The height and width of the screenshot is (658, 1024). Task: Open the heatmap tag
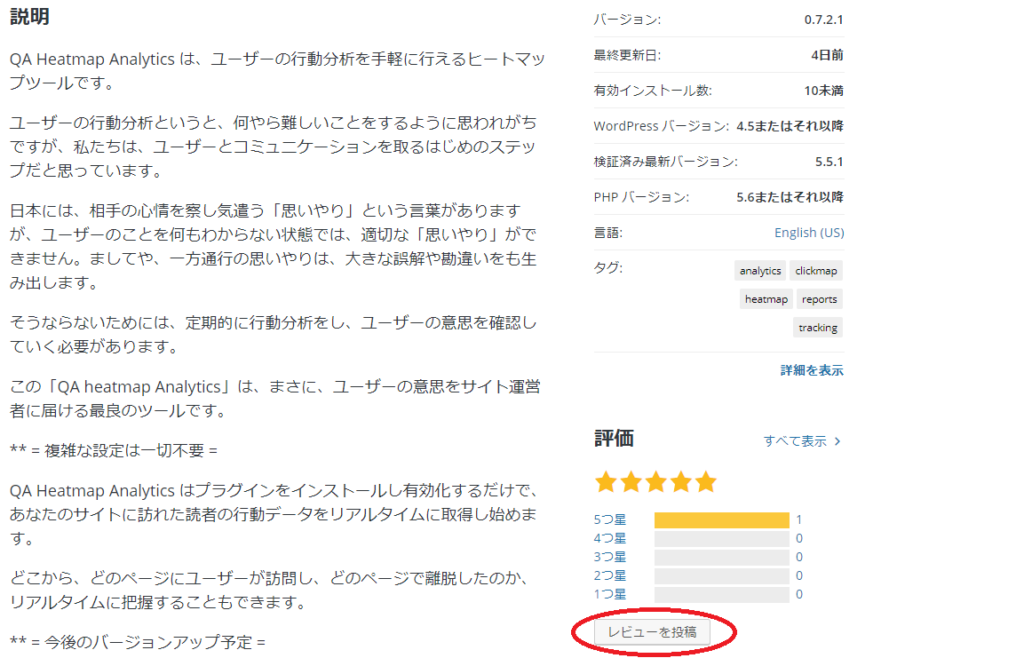(766, 299)
